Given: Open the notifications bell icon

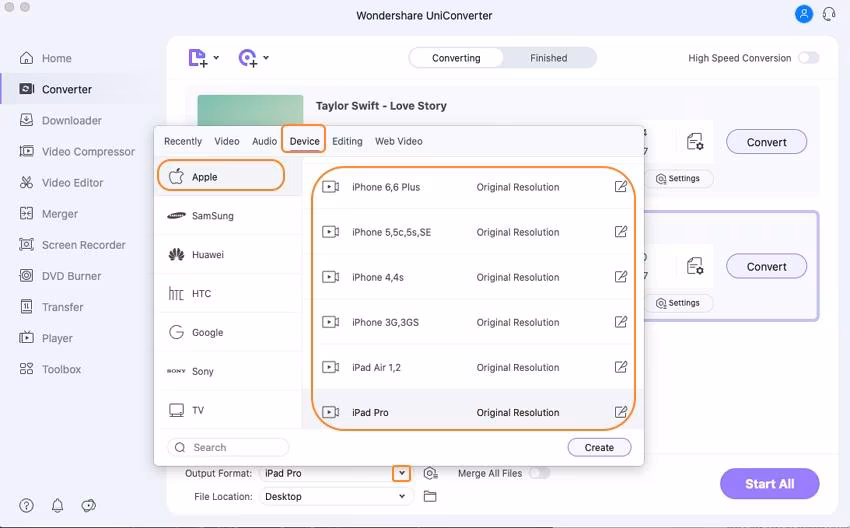Looking at the screenshot, I should point(57,505).
